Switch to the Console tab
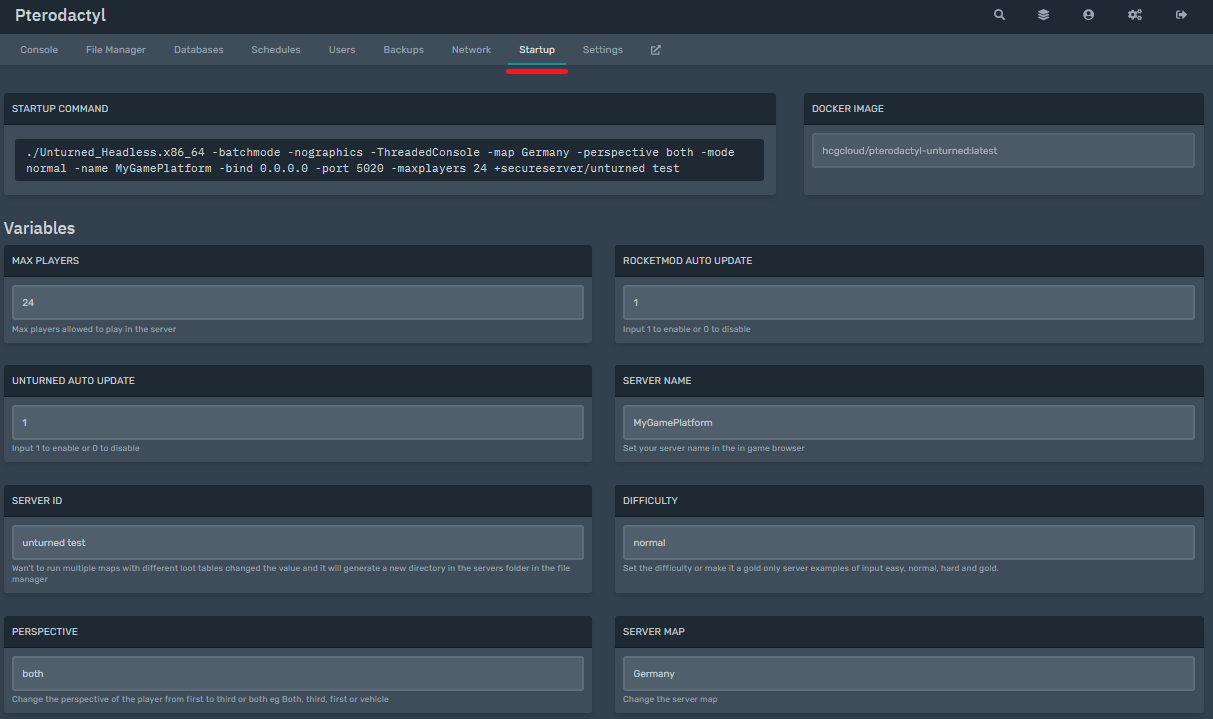The width and height of the screenshot is (1213, 719). (x=39, y=50)
